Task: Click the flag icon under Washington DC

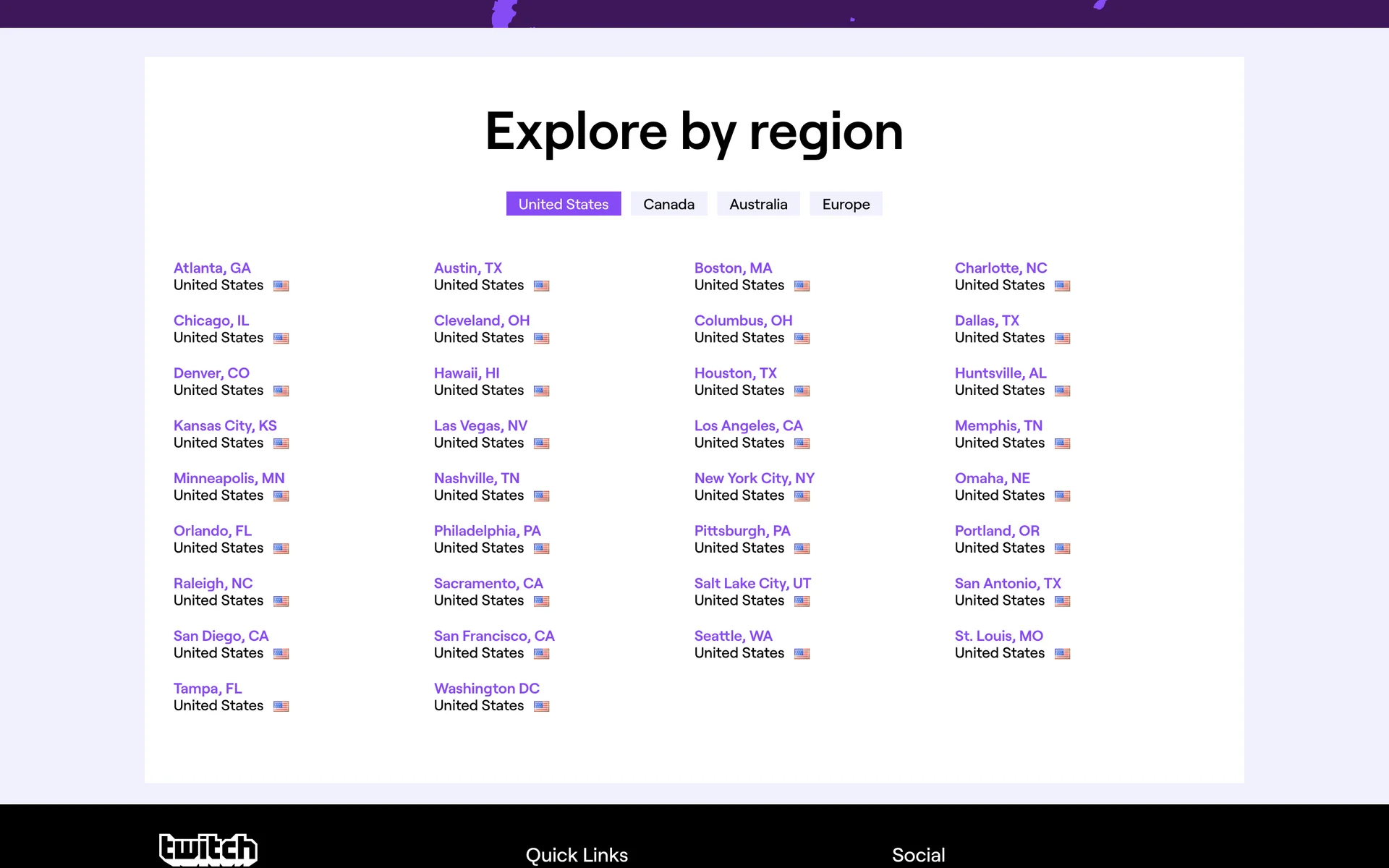Action: (x=542, y=707)
